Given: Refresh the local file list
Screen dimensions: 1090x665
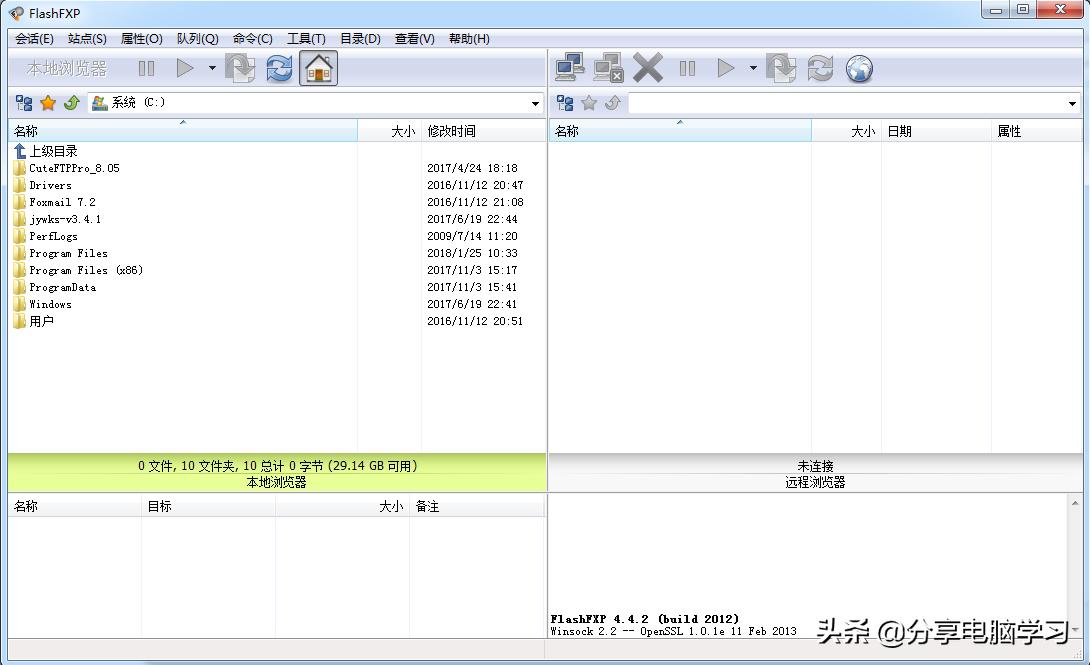Looking at the screenshot, I should click(x=280, y=68).
